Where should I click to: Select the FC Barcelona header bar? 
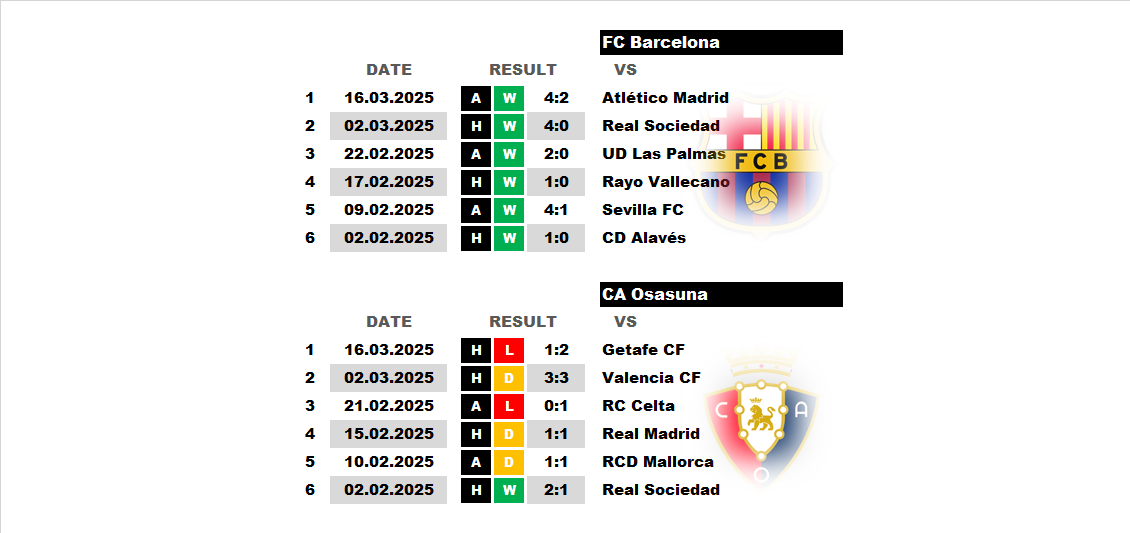tap(721, 42)
